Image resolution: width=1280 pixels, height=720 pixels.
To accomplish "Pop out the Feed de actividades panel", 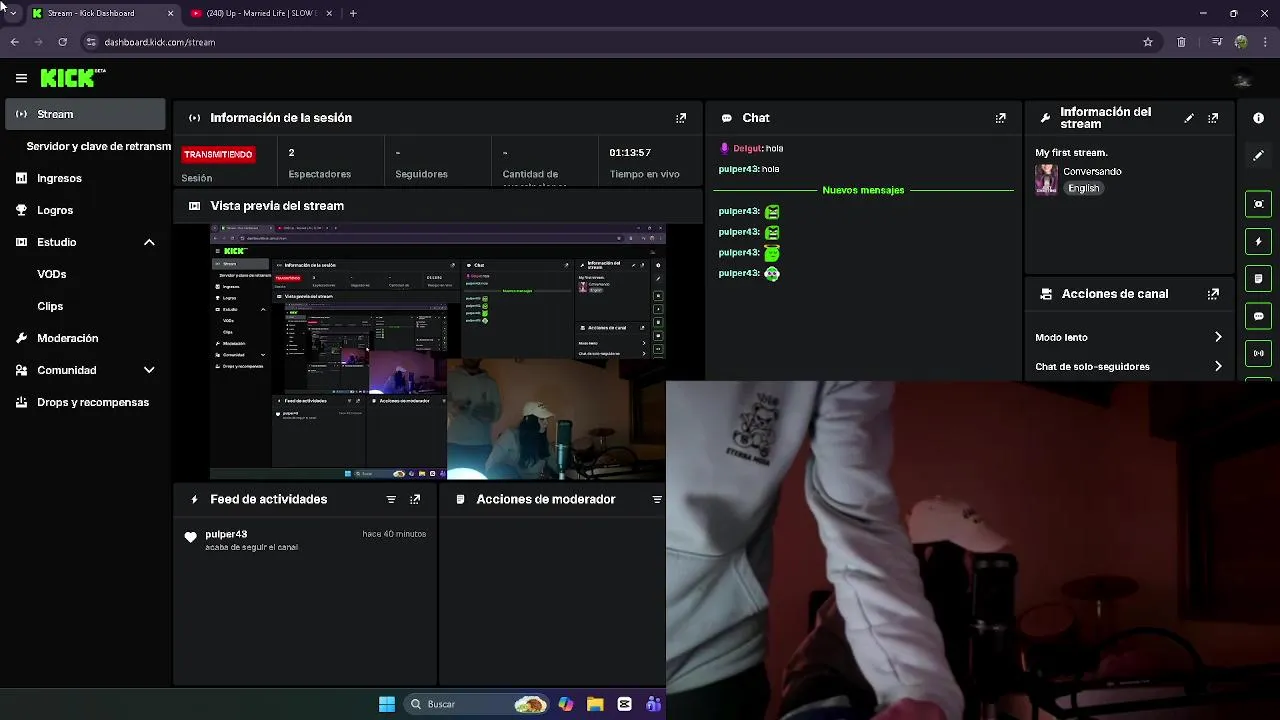I will pos(415,499).
